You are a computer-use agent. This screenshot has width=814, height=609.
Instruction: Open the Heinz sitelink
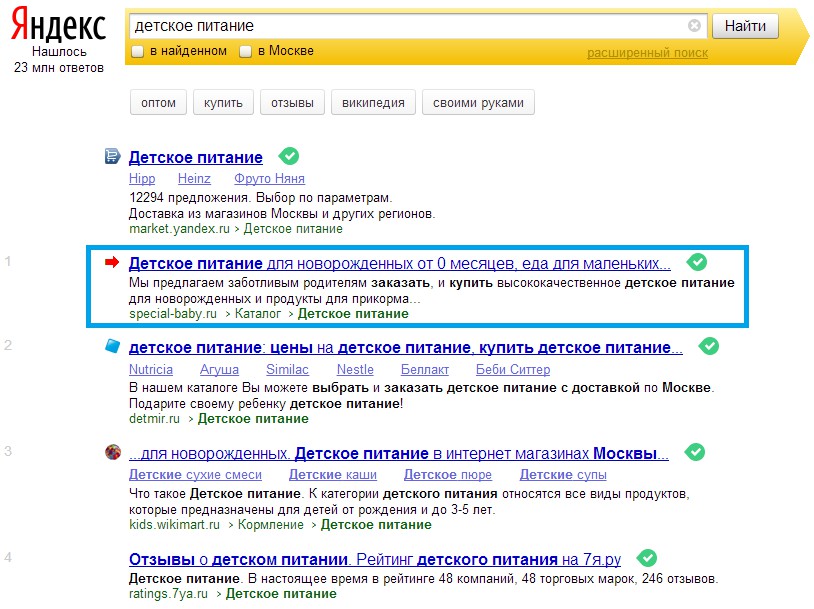tap(194, 179)
